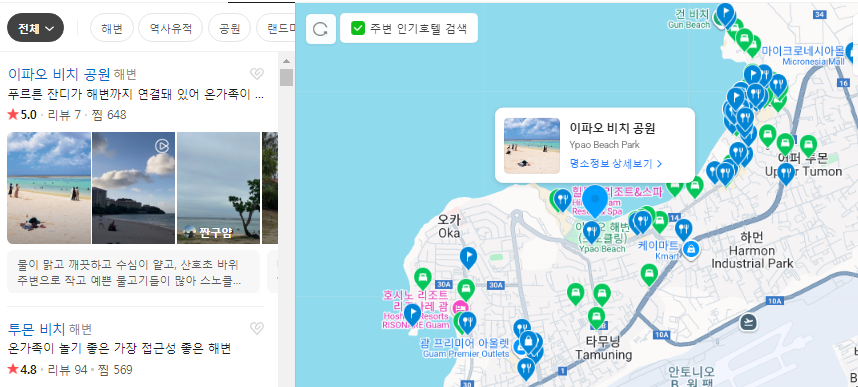Viewport: 858px width, 387px height.
Task: Select the flag pin over Hoshino Resorts label
Action: point(411,315)
